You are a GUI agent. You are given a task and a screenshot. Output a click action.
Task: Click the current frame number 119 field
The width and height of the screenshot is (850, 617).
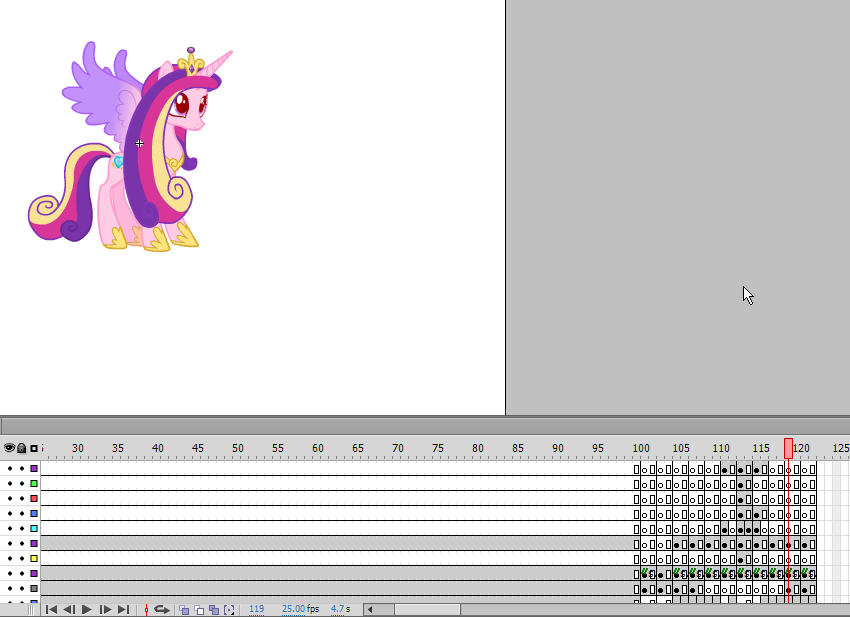pos(256,609)
